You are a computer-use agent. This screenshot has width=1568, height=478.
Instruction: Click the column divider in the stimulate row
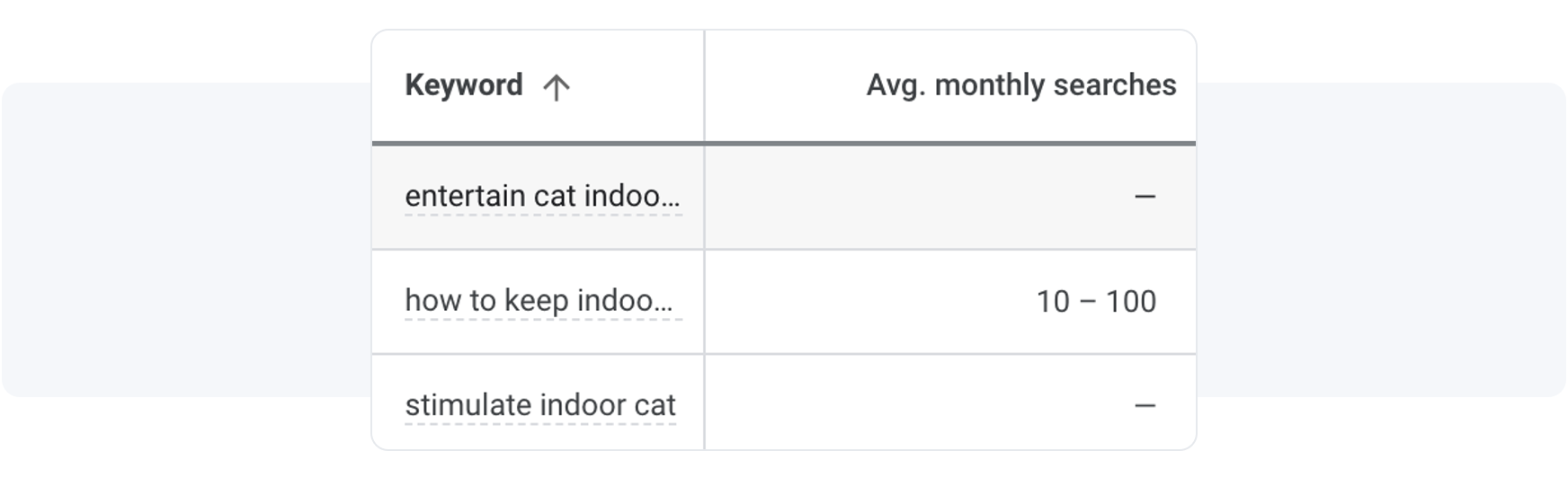pos(704,404)
